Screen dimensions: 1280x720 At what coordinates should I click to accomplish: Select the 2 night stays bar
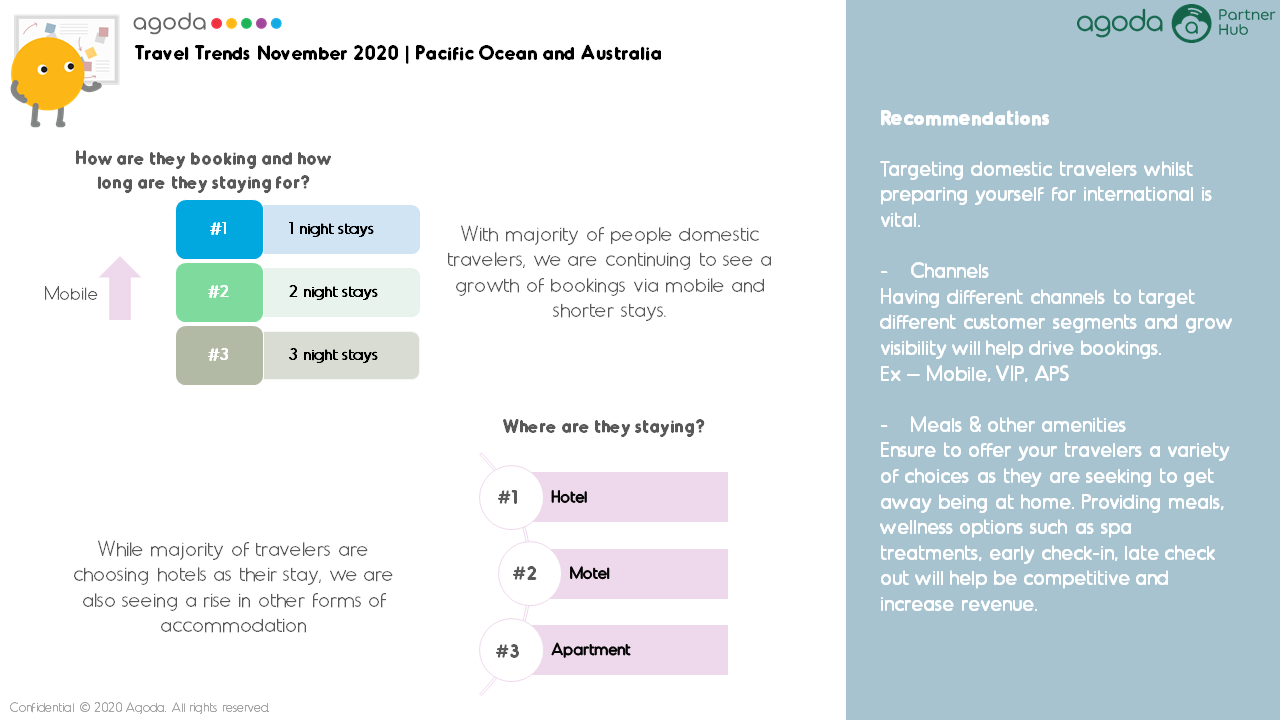coord(341,292)
